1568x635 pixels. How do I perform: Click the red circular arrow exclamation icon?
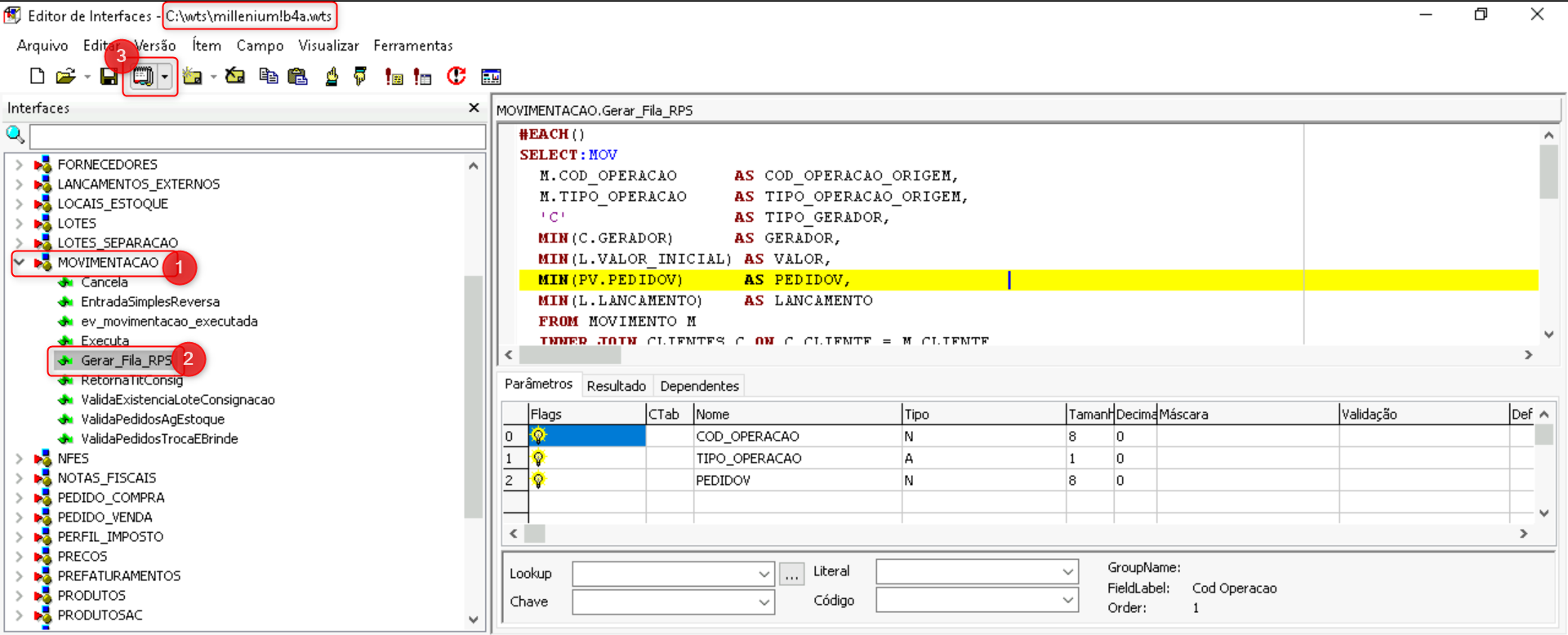456,77
